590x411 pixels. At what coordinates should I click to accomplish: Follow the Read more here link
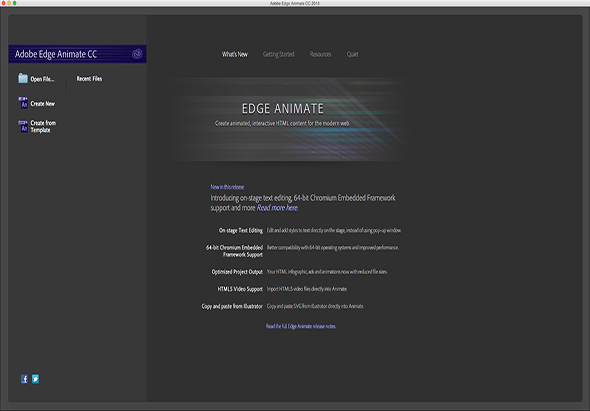coord(277,208)
